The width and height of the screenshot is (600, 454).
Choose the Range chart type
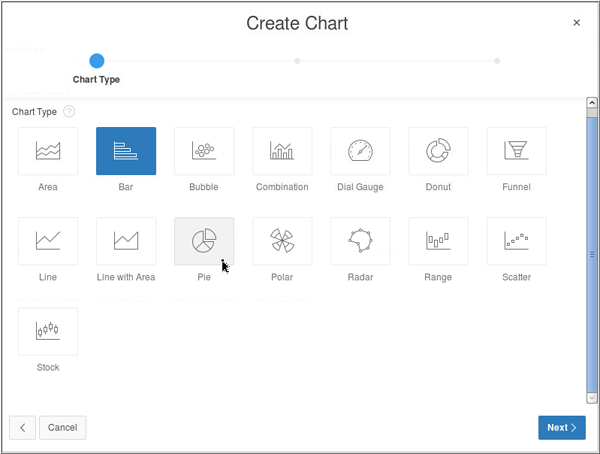click(438, 241)
